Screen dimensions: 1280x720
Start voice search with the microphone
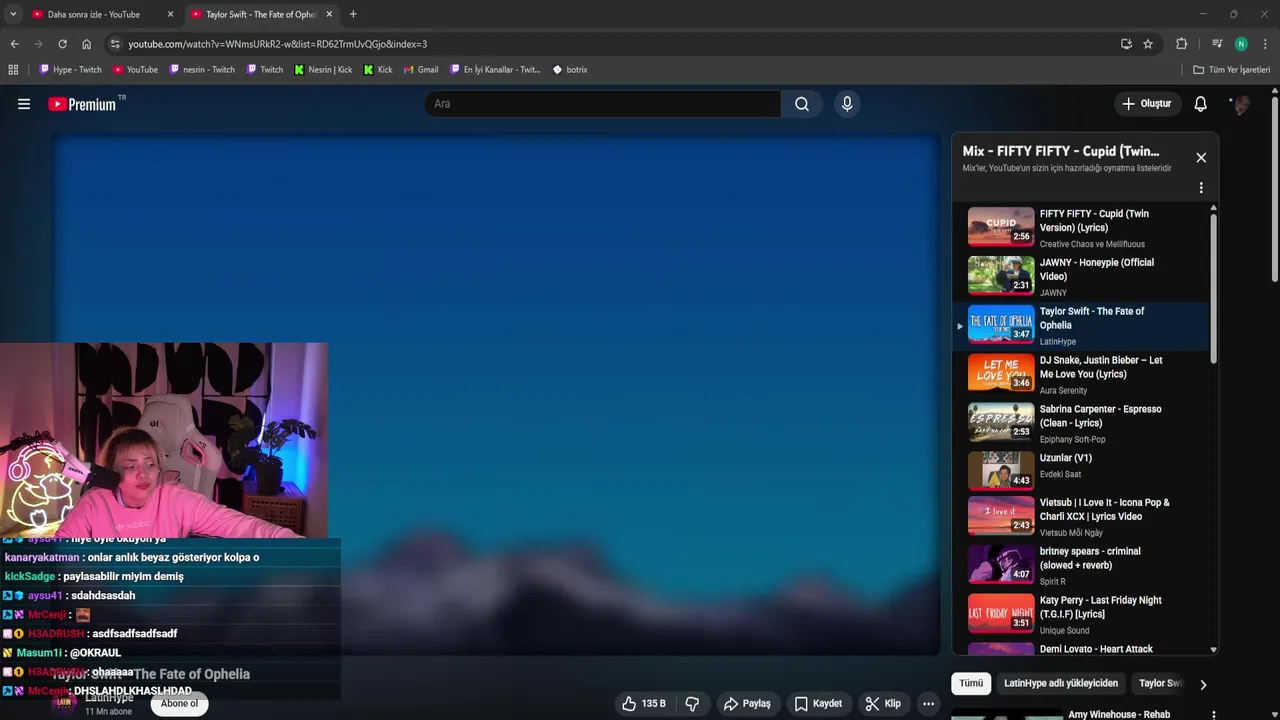847,104
